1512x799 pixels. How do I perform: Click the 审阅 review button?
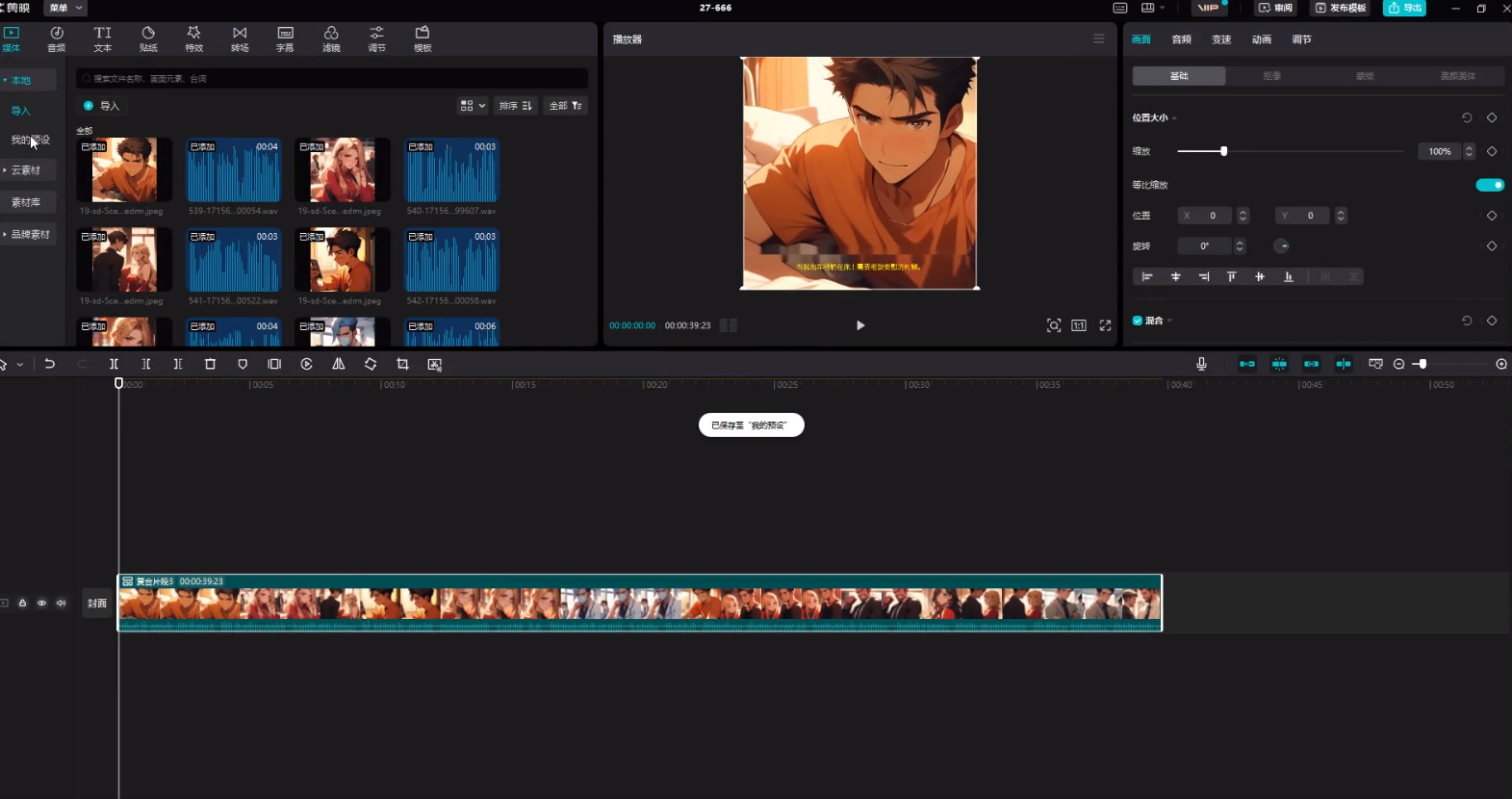(1276, 8)
